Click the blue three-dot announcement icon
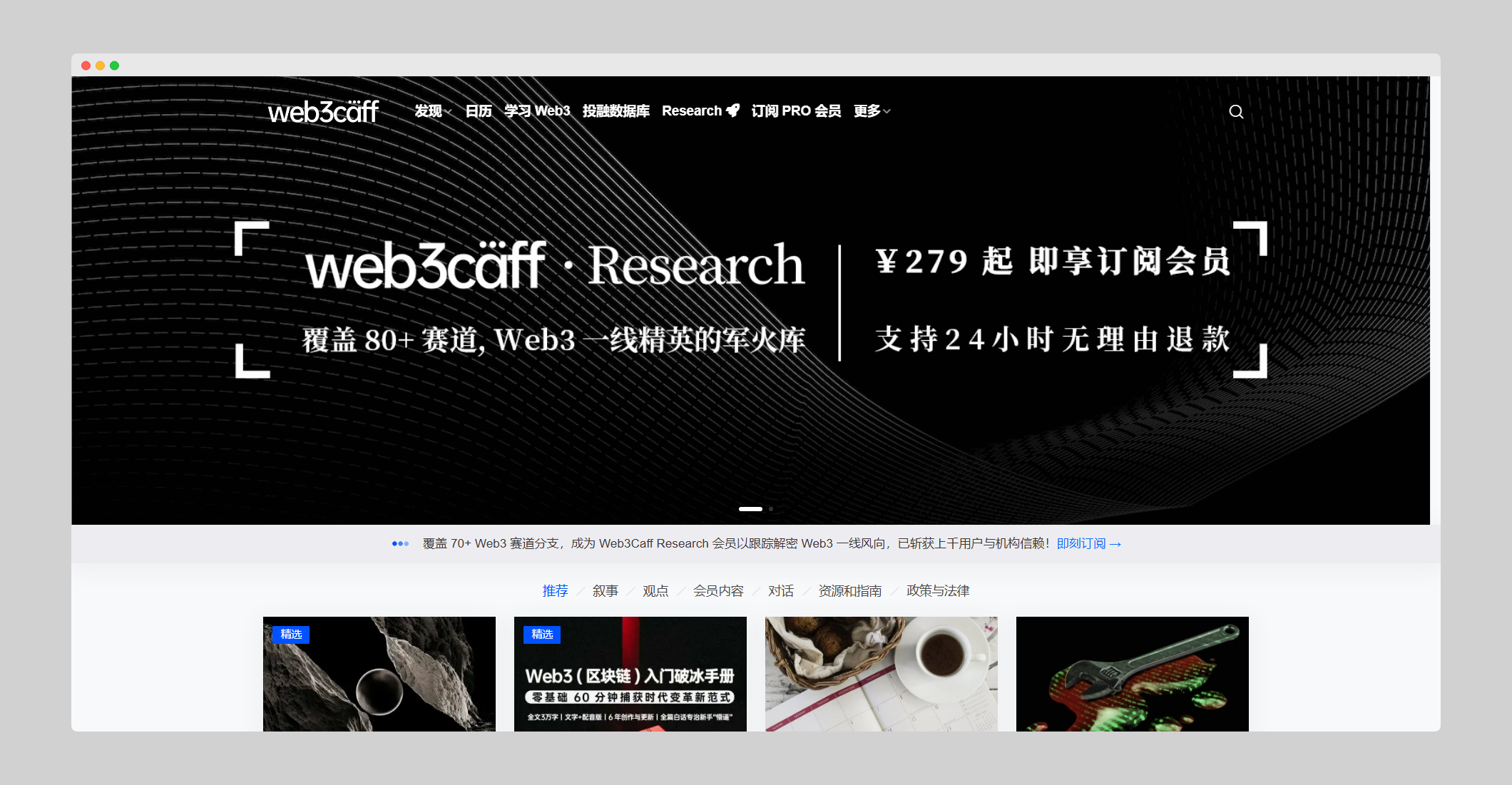The image size is (1512, 785). click(x=400, y=544)
